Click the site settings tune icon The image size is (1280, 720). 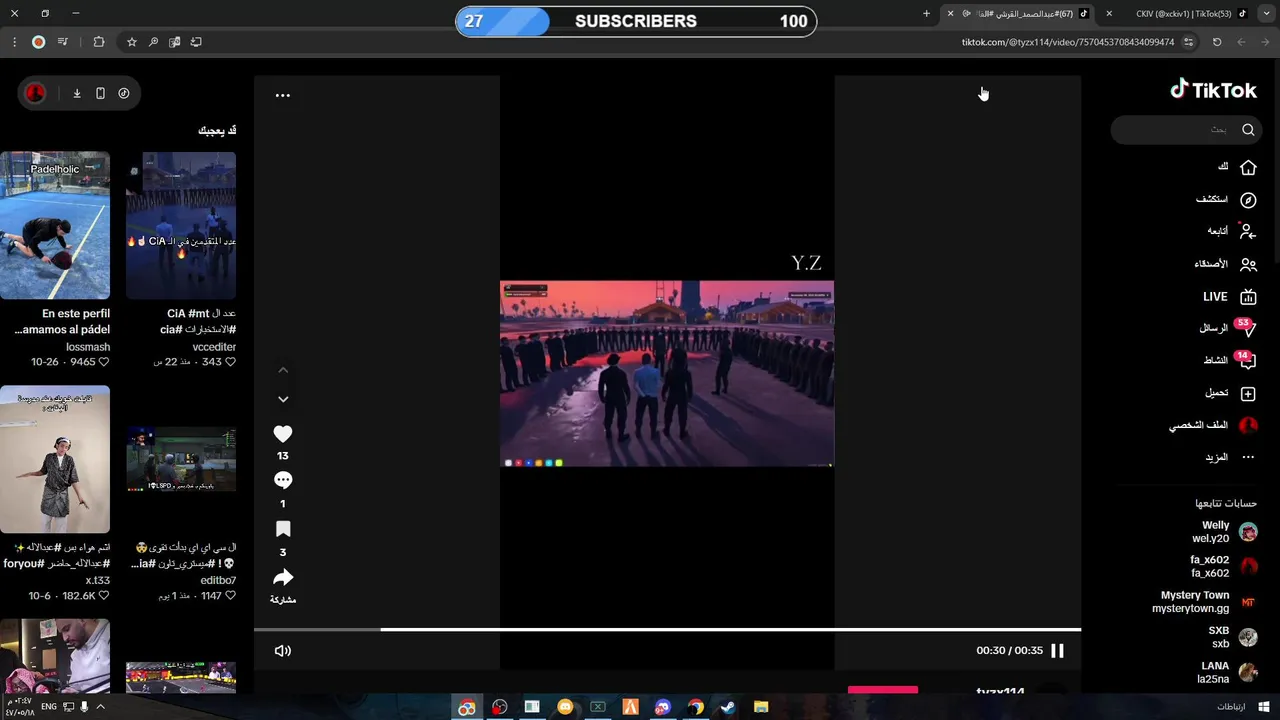1188,42
